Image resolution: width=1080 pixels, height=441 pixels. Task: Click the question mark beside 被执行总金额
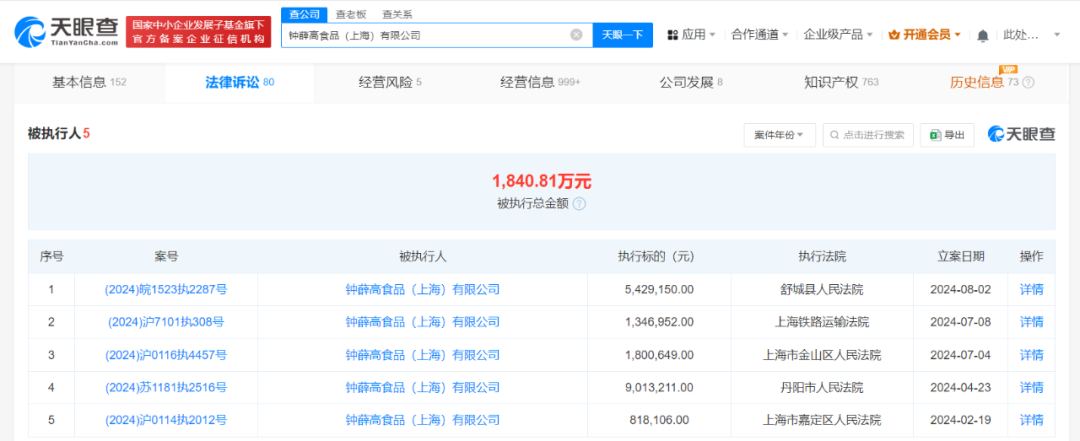point(579,204)
